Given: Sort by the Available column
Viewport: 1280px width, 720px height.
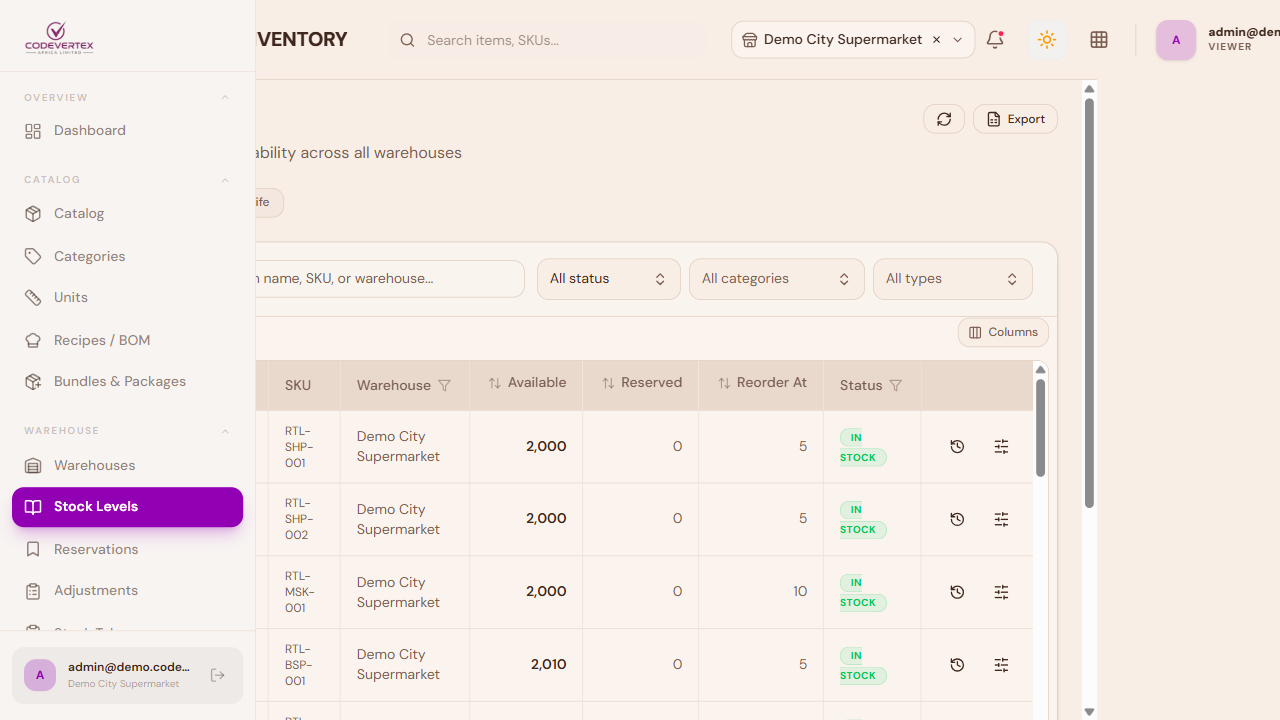Looking at the screenshot, I should tap(527, 383).
